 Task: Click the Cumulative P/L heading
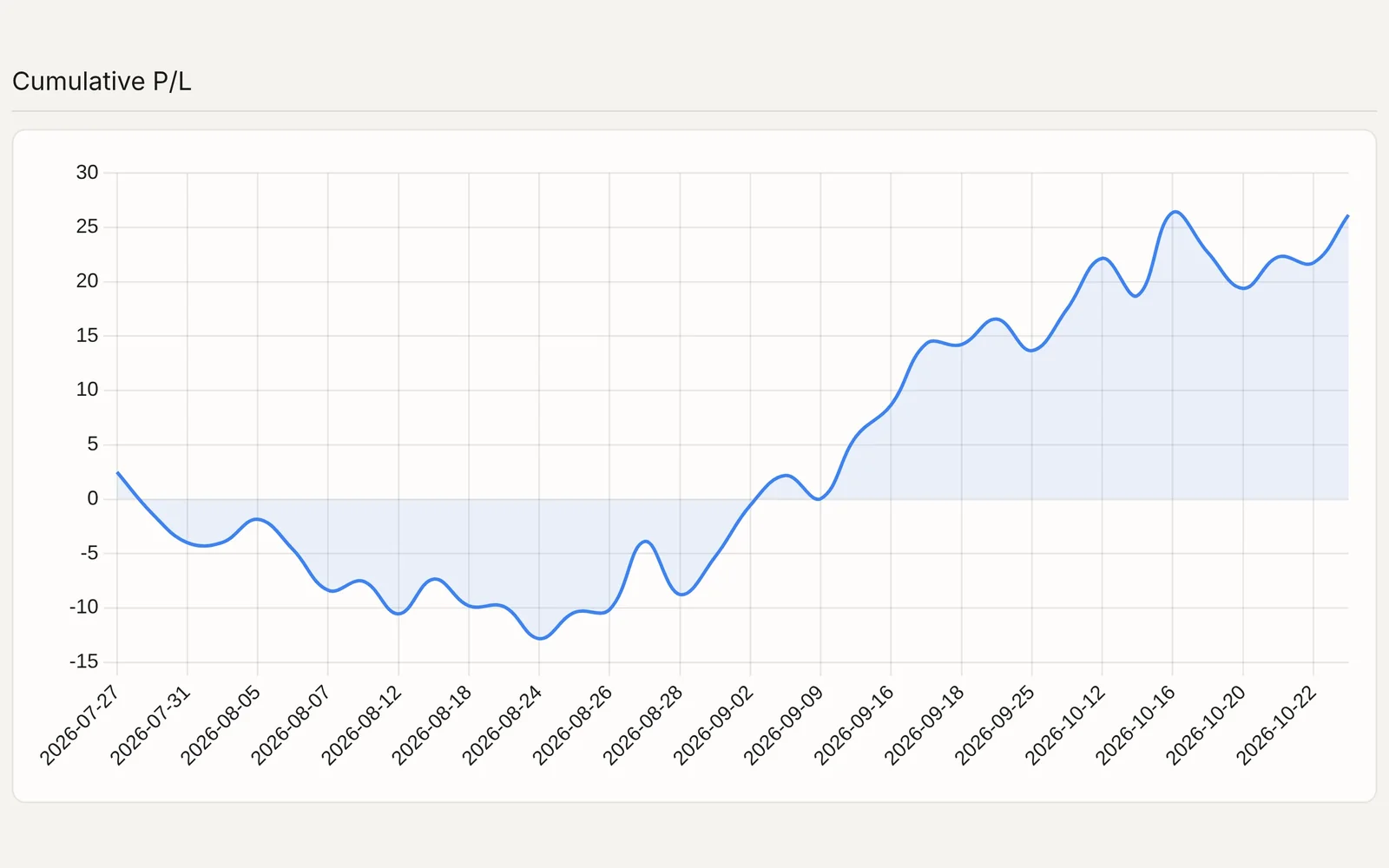pyautogui.click(x=102, y=82)
